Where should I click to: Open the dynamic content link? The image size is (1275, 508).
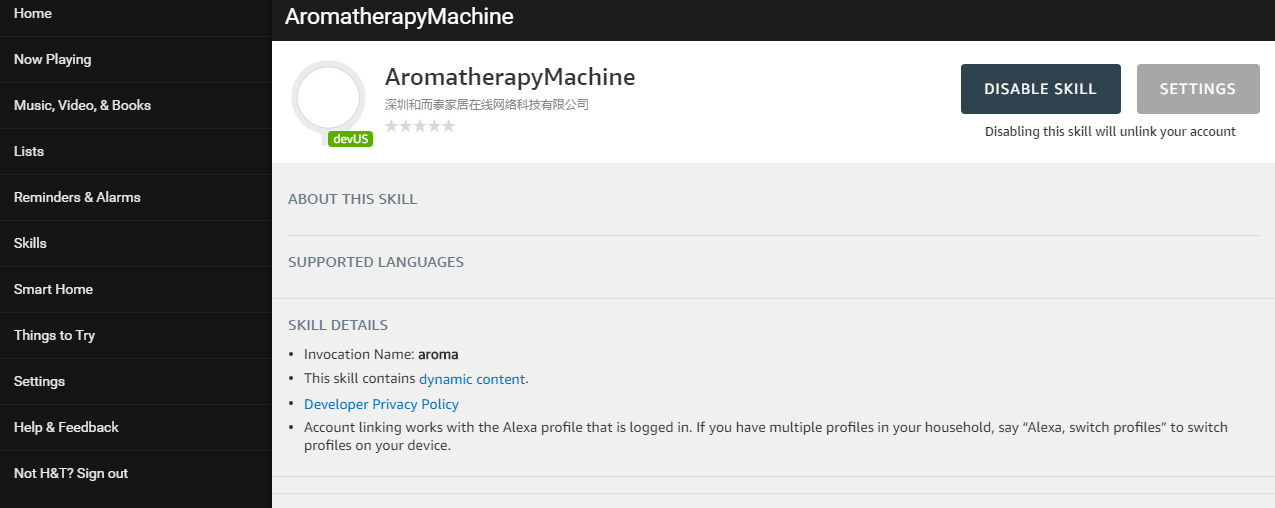coord(472,379)
